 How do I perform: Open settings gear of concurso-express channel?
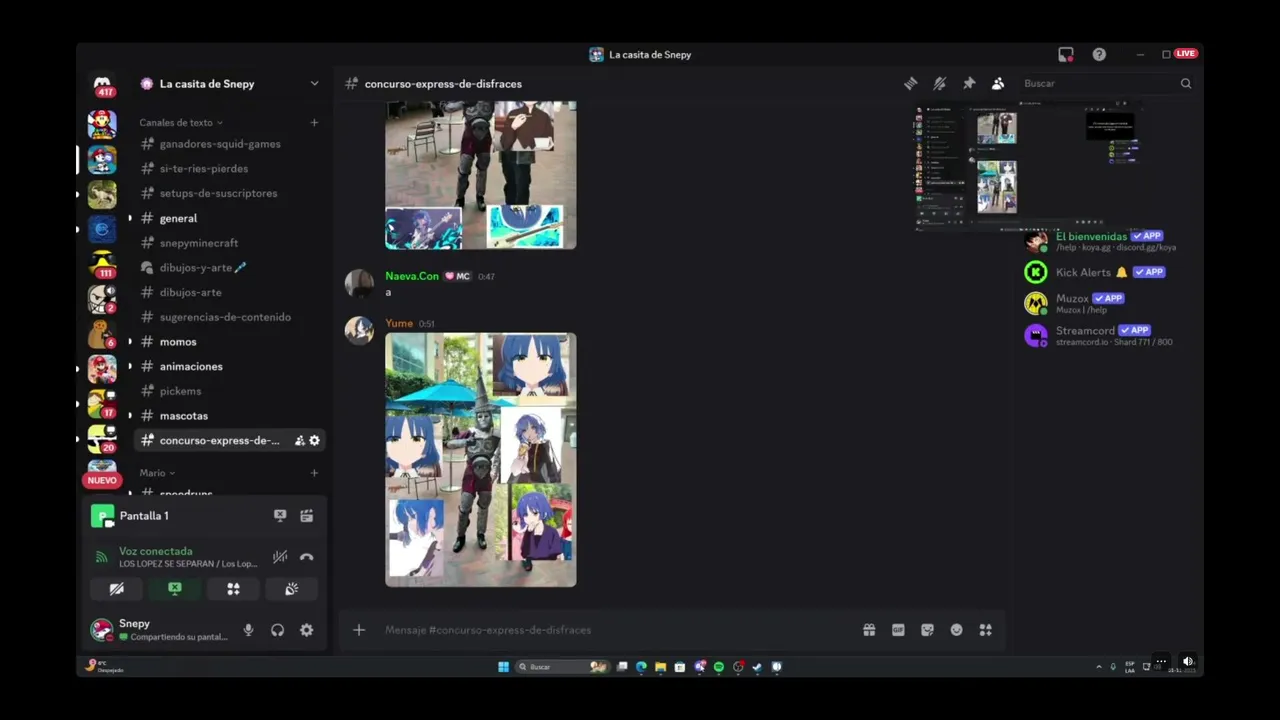click(x=315, y=440)
